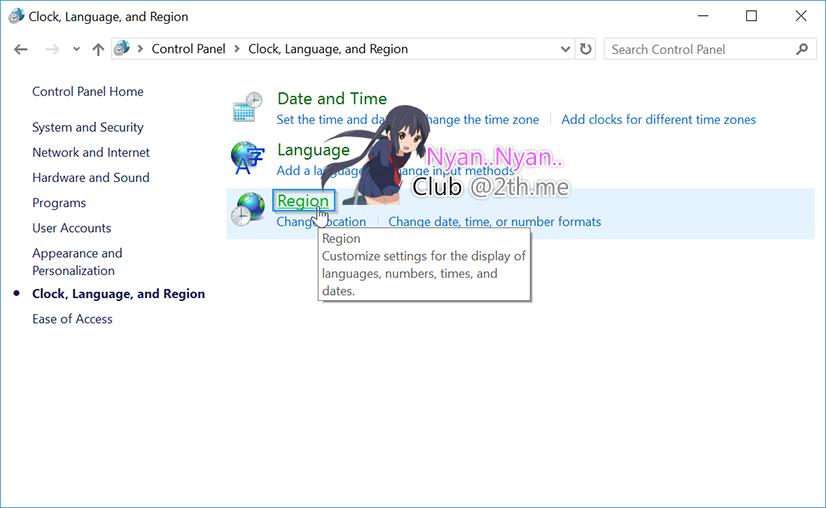Click the search magnifier icon

802,49
